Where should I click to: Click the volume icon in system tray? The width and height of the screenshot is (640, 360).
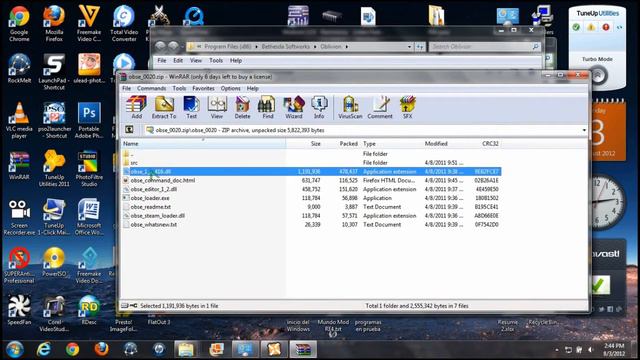[591, 350]
